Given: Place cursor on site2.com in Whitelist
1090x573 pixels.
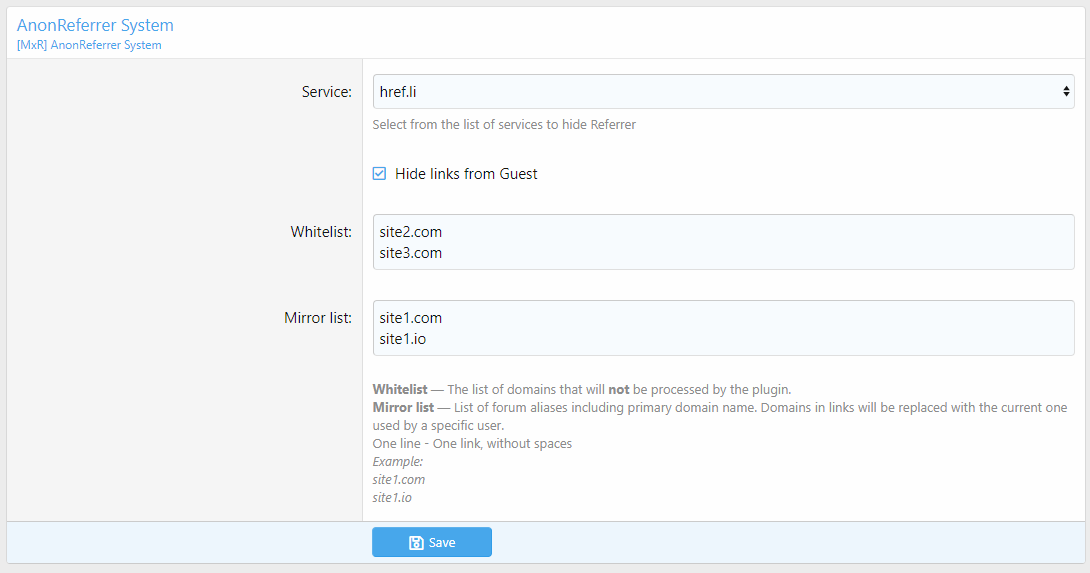Looking at the screenshot, I should click(410, 232).
